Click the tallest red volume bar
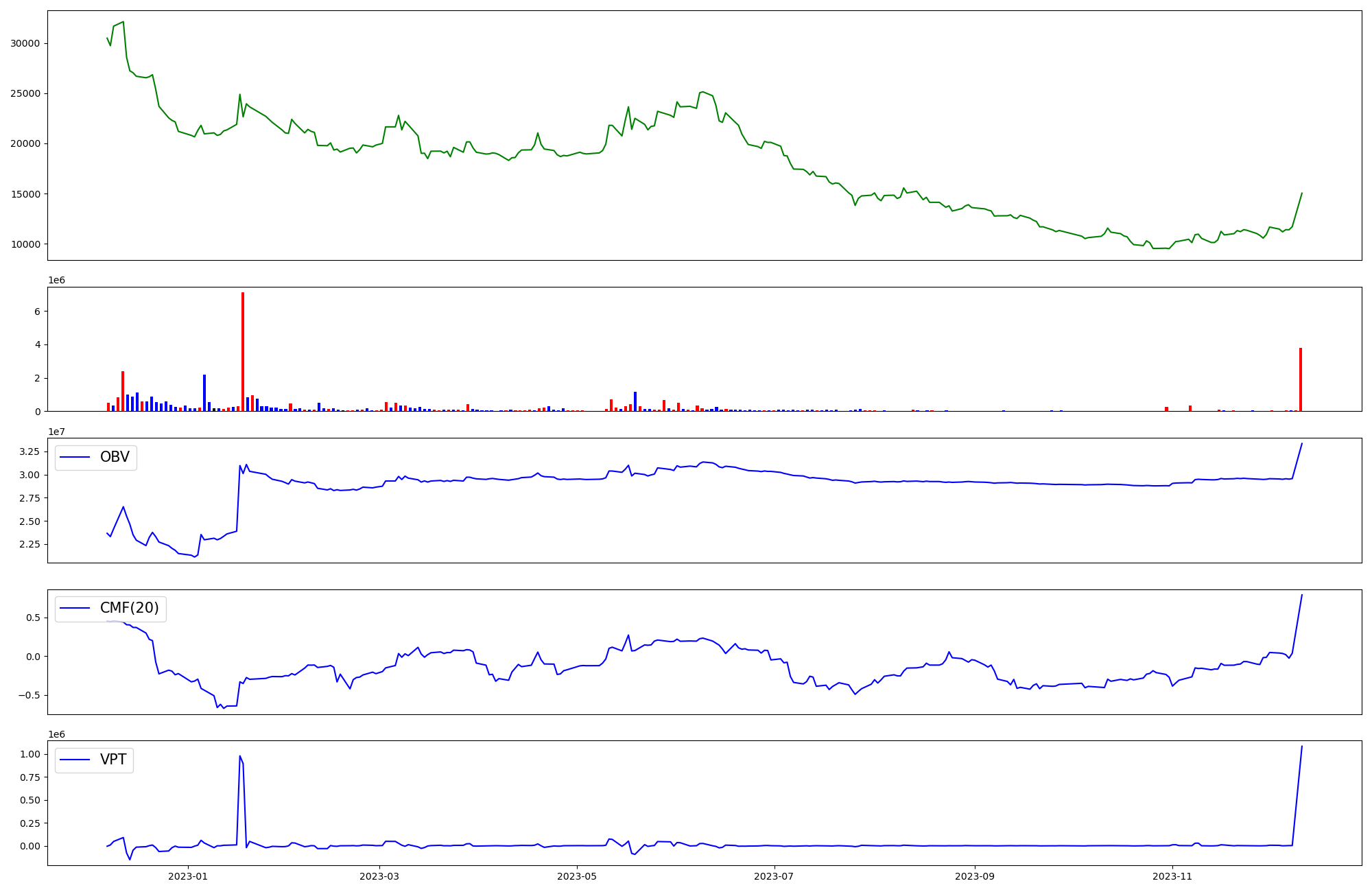The height and width of the screenshot is (892, 1372). pos(243,351)
